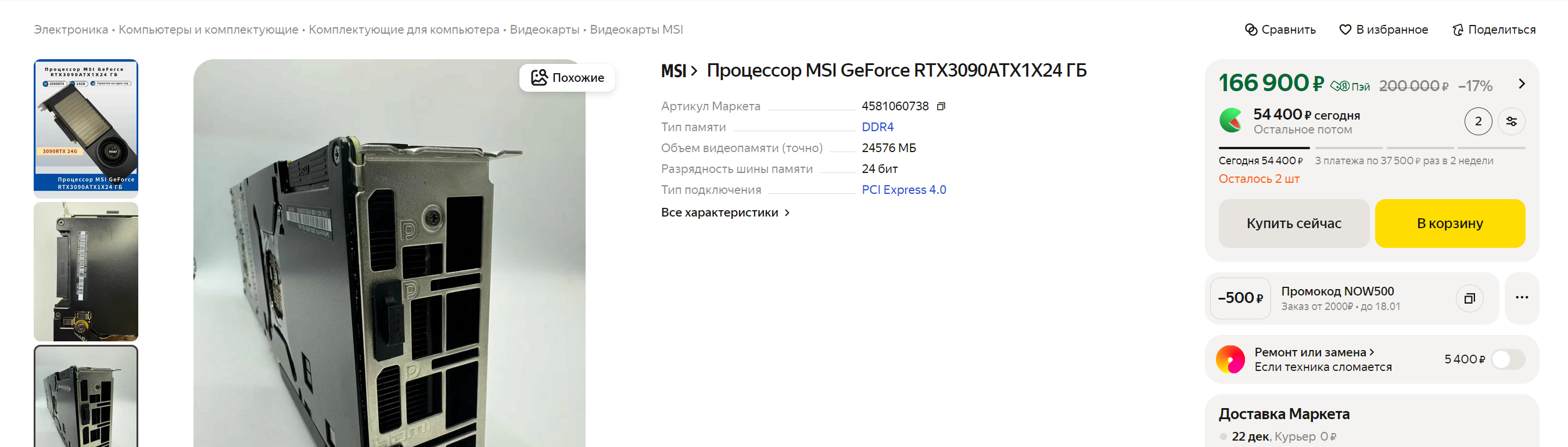Expand Все характеристики section
This screenshot has height=447, width=1568.
click(725, 213)
